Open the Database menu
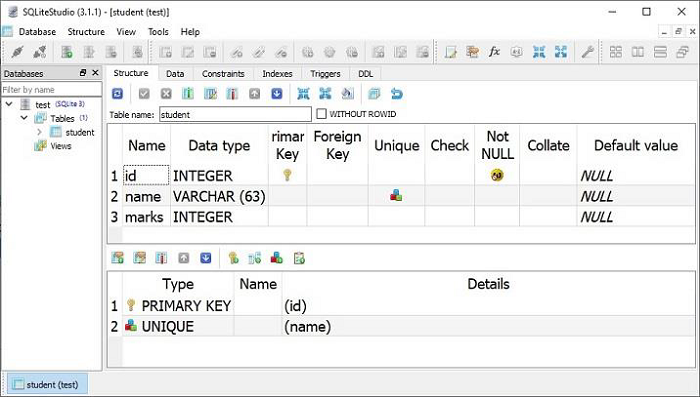The image size is (700, 397). click(x=38, y=32)
